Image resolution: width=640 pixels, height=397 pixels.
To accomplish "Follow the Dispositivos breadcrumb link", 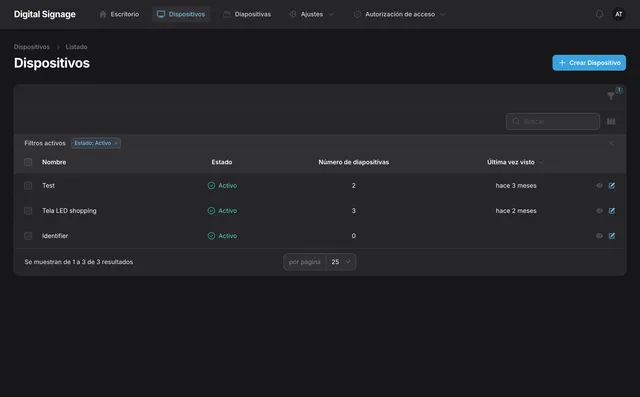I will tap(31, 47).
